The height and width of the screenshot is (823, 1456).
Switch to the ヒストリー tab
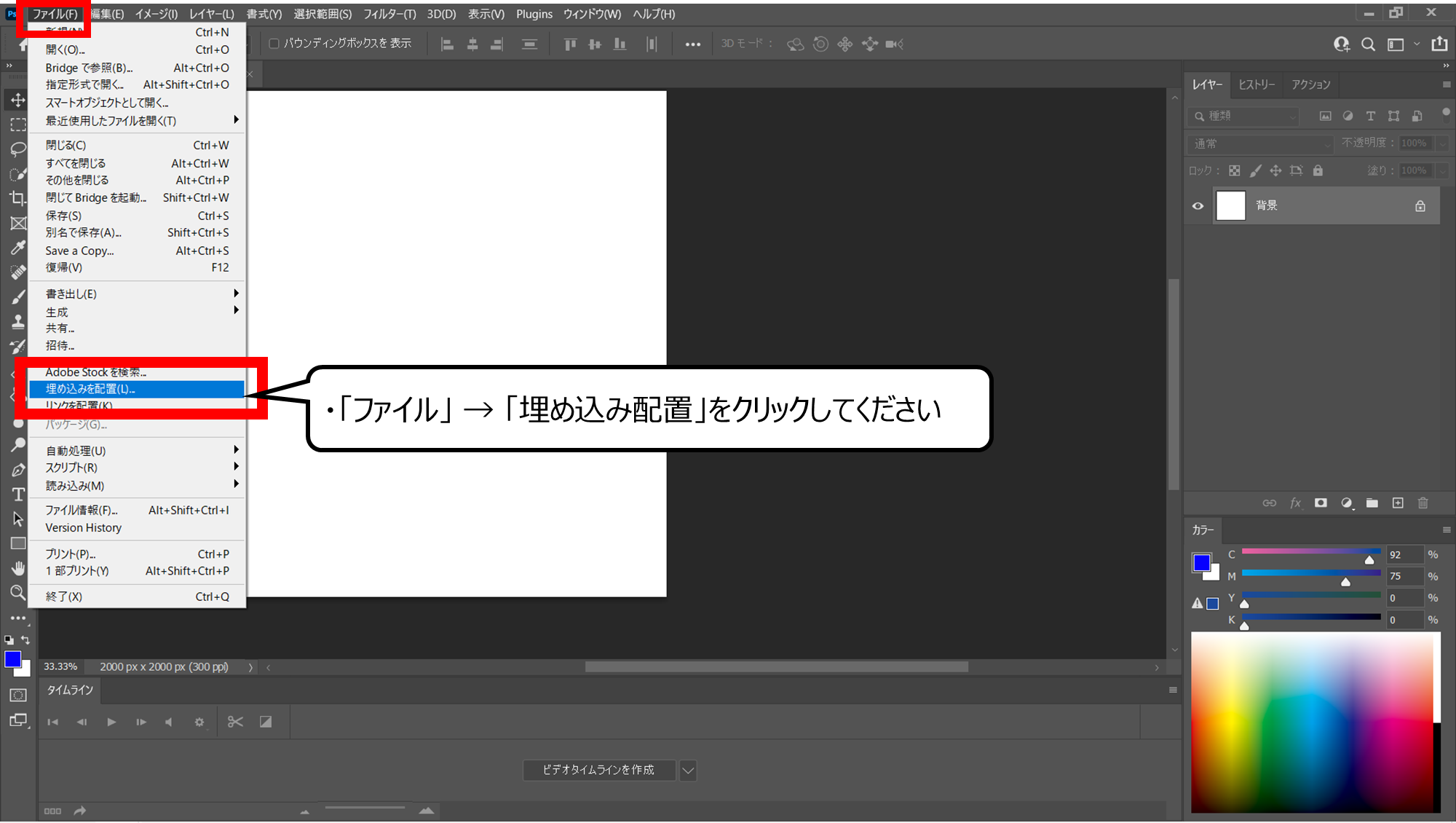point(1257,84)
